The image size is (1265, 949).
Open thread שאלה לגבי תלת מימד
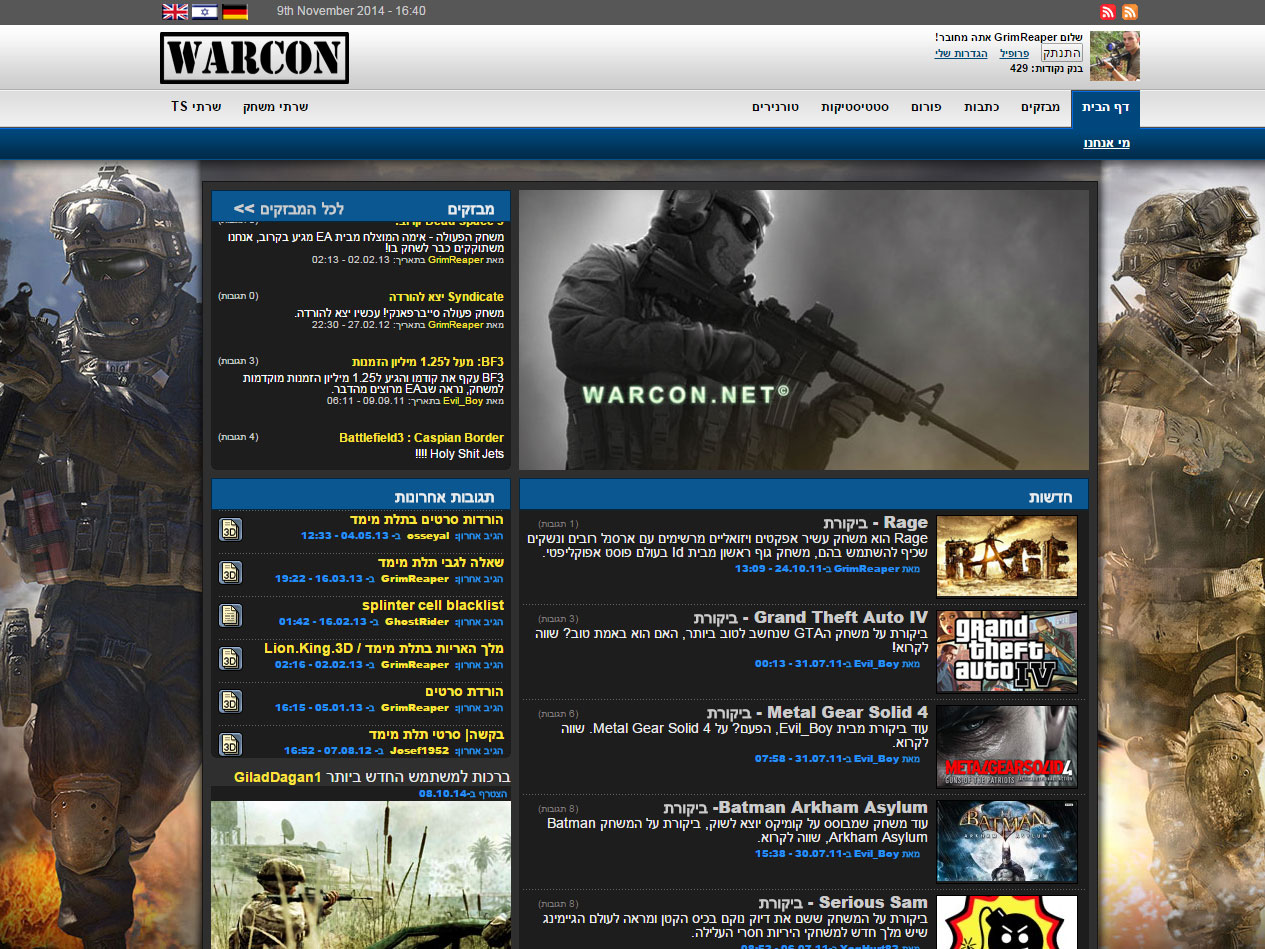(441, 563)
